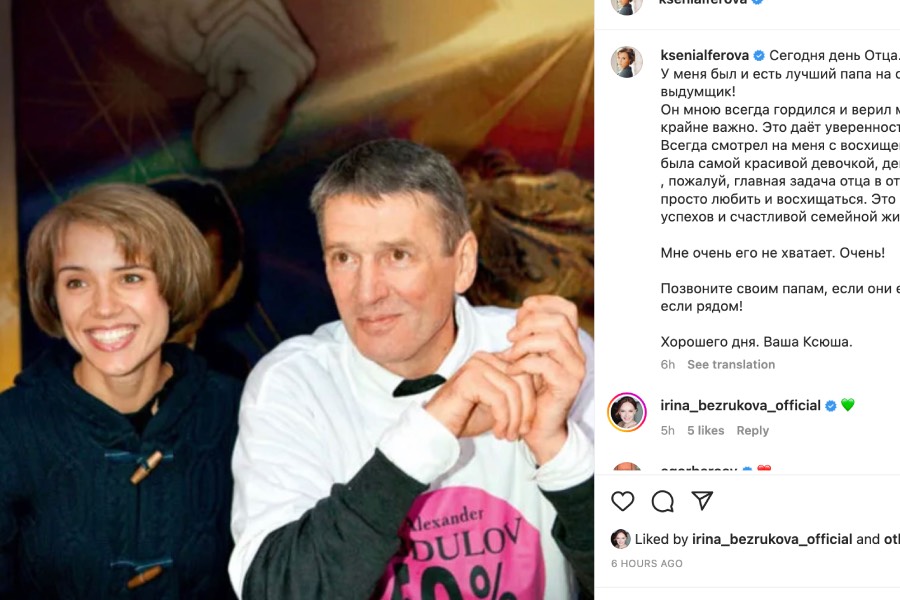Open ksenialferova avatar beside the caption
900x600 pixels.
(x=626, y=62)
